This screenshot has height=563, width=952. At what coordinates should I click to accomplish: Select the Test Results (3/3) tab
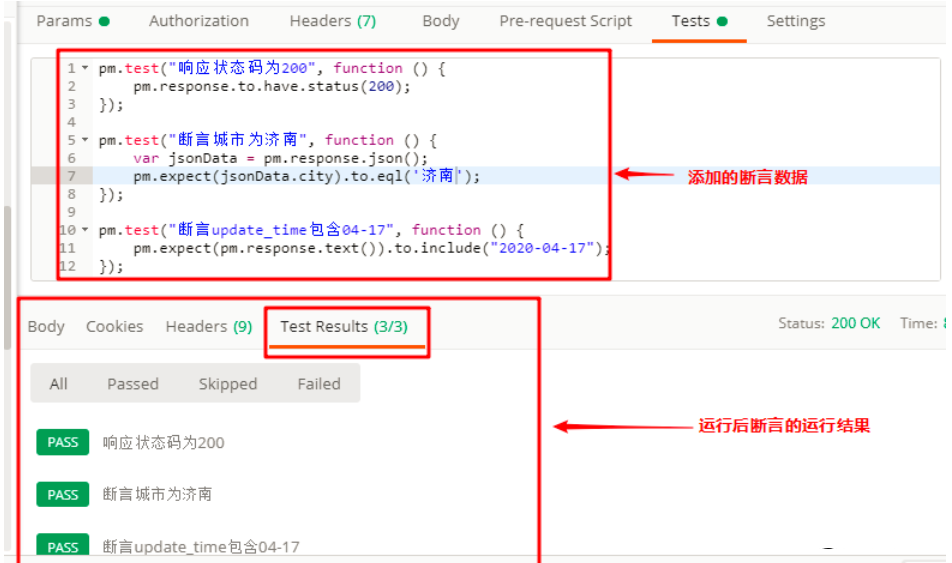point(343,326)
